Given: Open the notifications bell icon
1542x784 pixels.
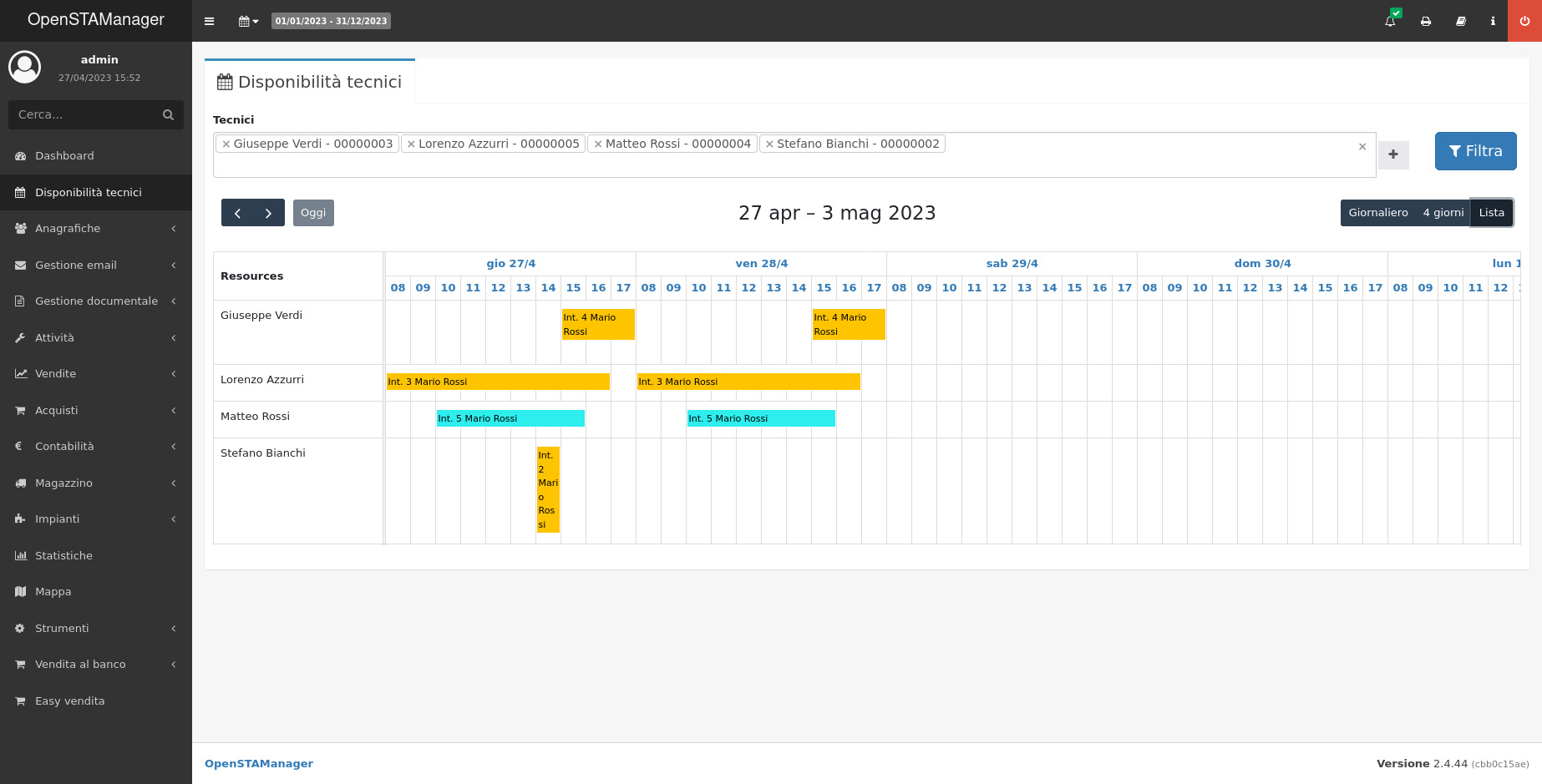Looking at the screenshot, I should (1390, 21).
